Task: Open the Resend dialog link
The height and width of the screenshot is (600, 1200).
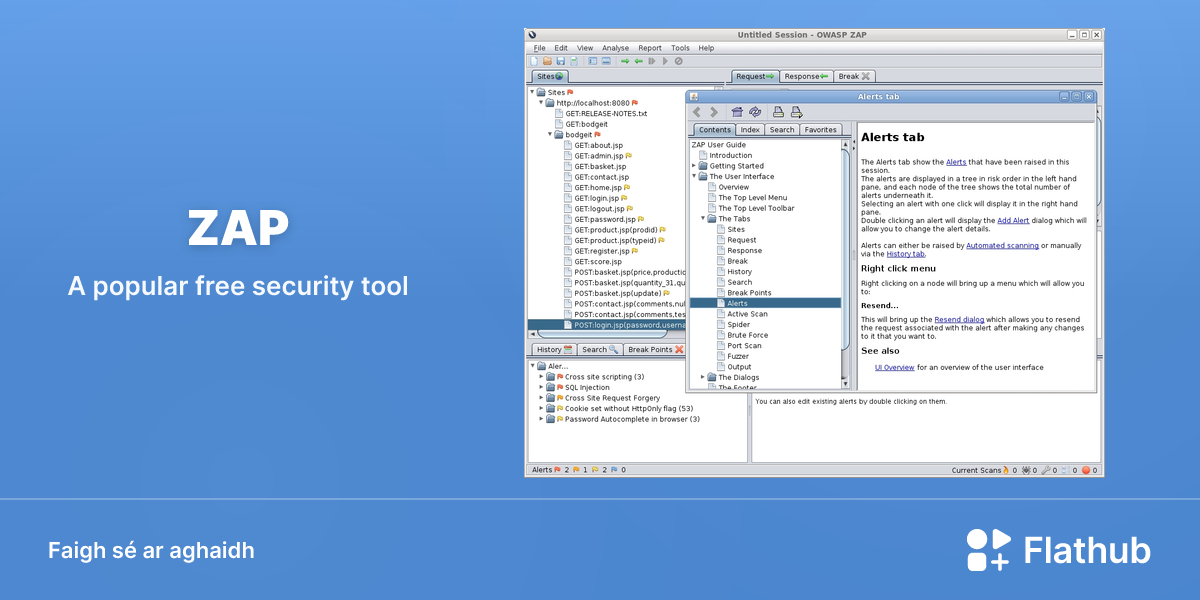Action: point(960,319)
